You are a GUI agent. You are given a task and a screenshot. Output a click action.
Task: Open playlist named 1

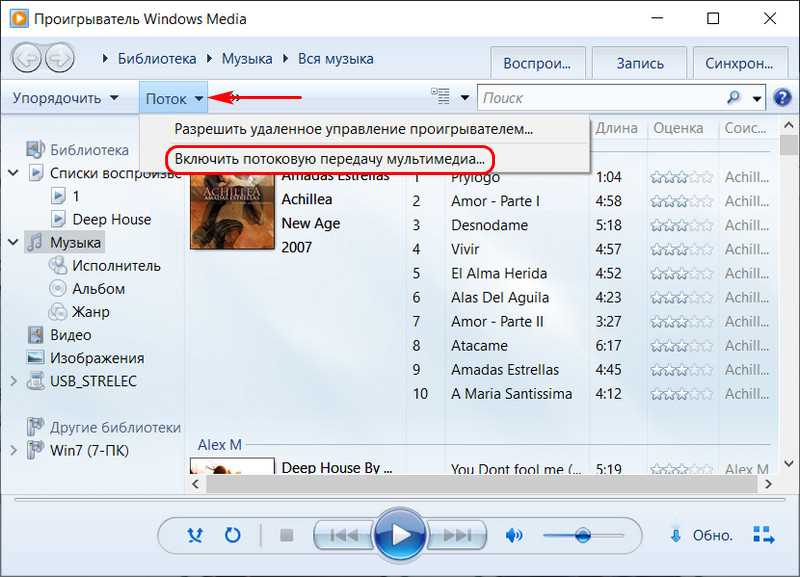click(x=76, y=196)
